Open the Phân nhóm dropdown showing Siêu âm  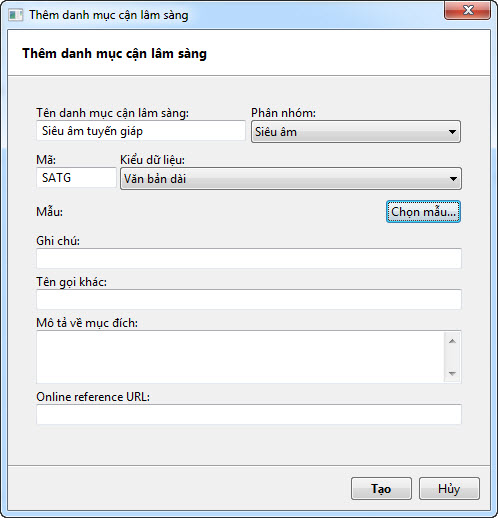tap(356, 132)
